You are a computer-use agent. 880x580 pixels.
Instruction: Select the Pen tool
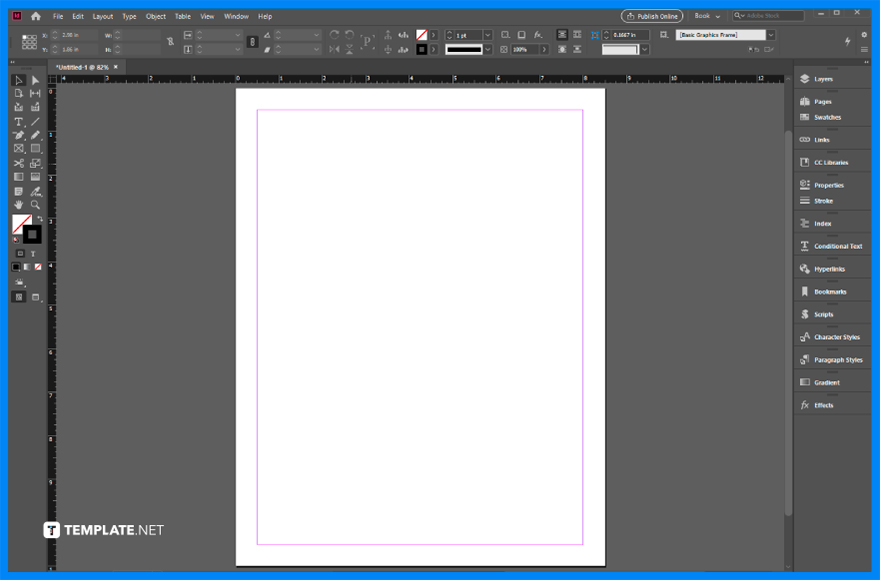pyautogui.click(x=18, y=134)
